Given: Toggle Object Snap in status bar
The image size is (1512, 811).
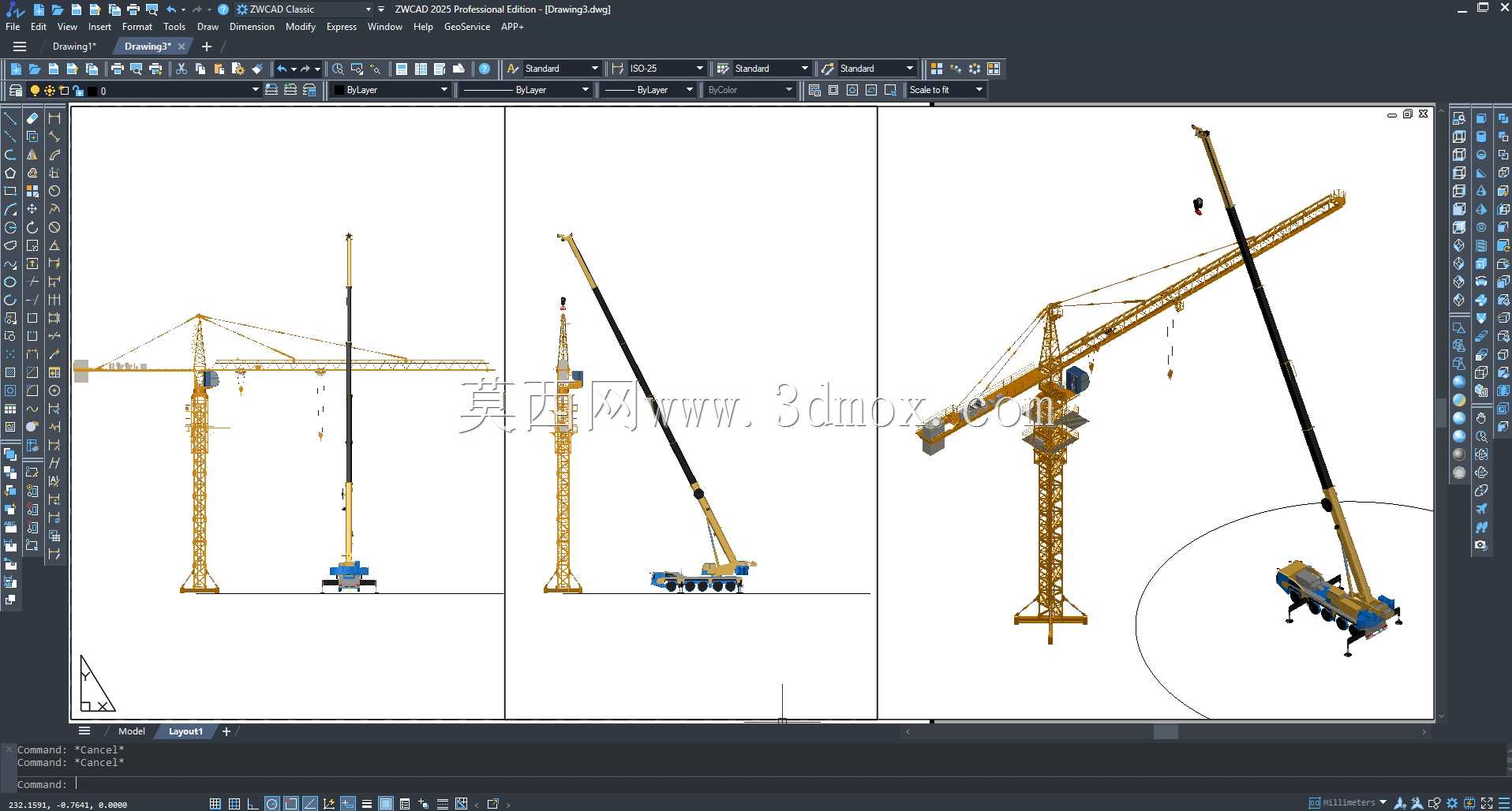Looking at the screenshot, I should (291, 804).
